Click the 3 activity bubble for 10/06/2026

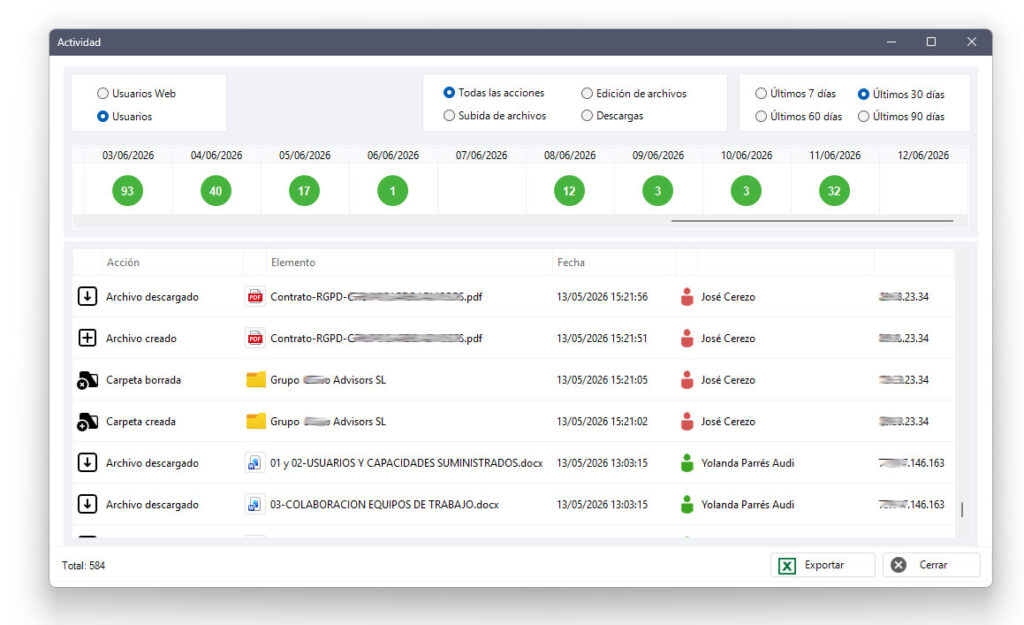[746, 191]
